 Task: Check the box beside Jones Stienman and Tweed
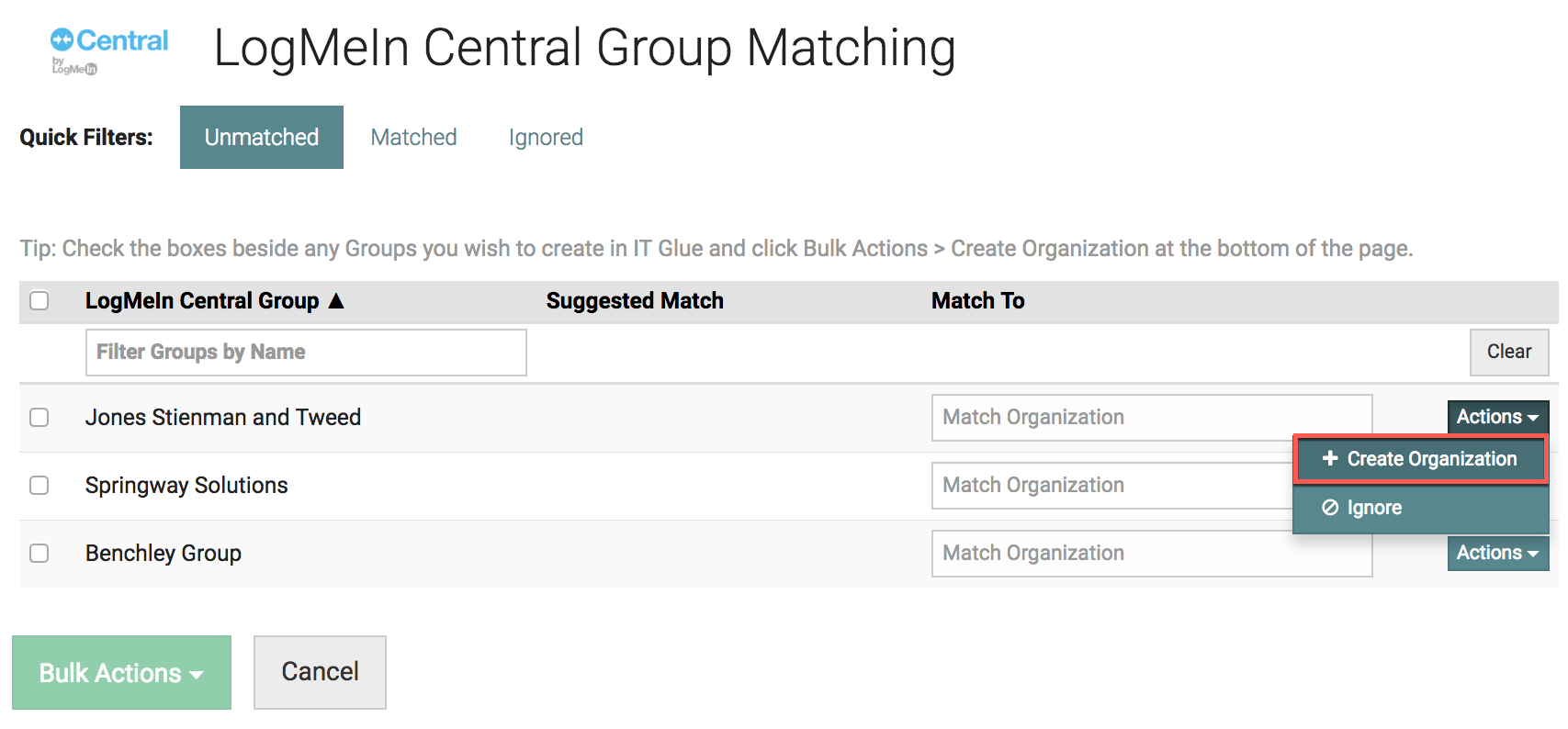pos(39,417)
